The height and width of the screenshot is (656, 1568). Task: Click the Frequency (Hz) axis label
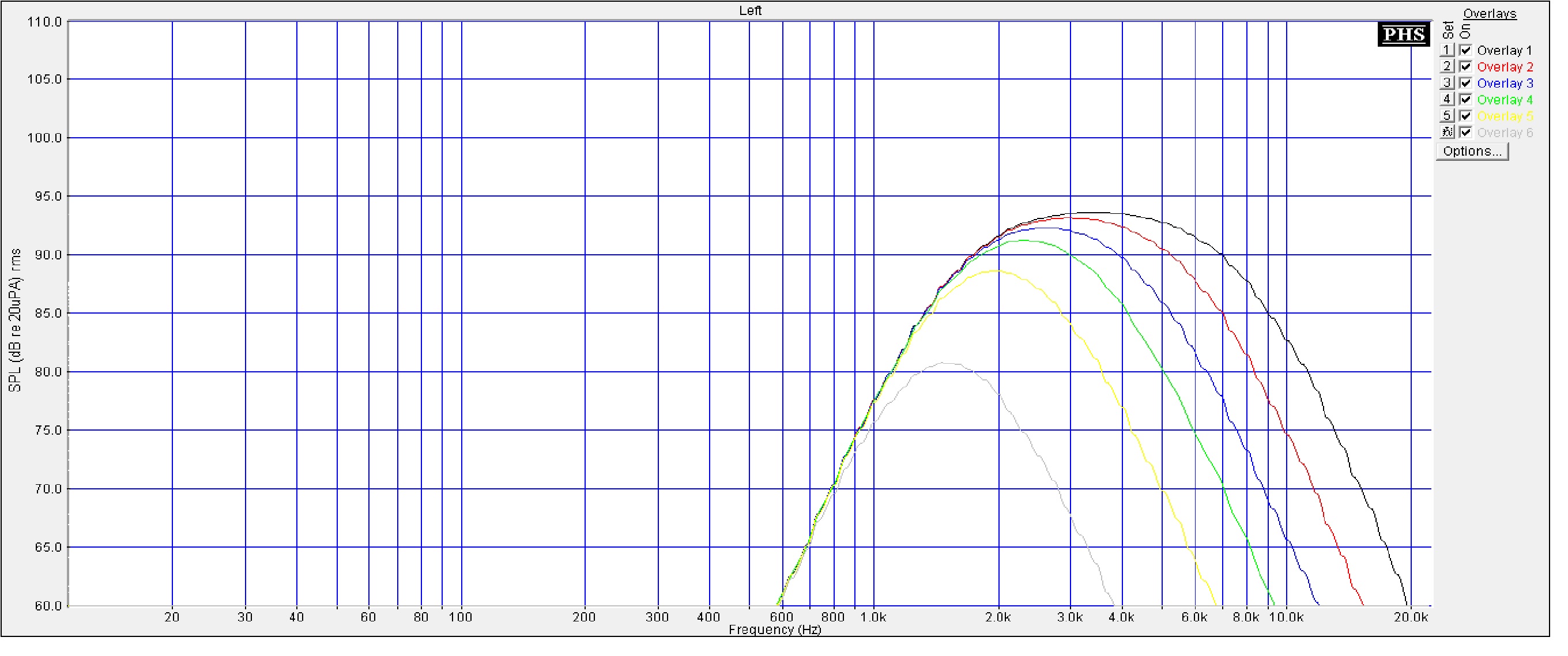tap(774, 630)
